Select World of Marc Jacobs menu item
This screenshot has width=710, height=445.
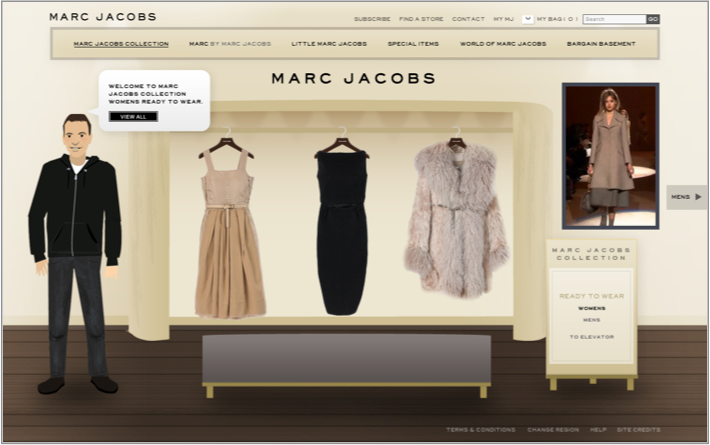[x=503, y=44]
